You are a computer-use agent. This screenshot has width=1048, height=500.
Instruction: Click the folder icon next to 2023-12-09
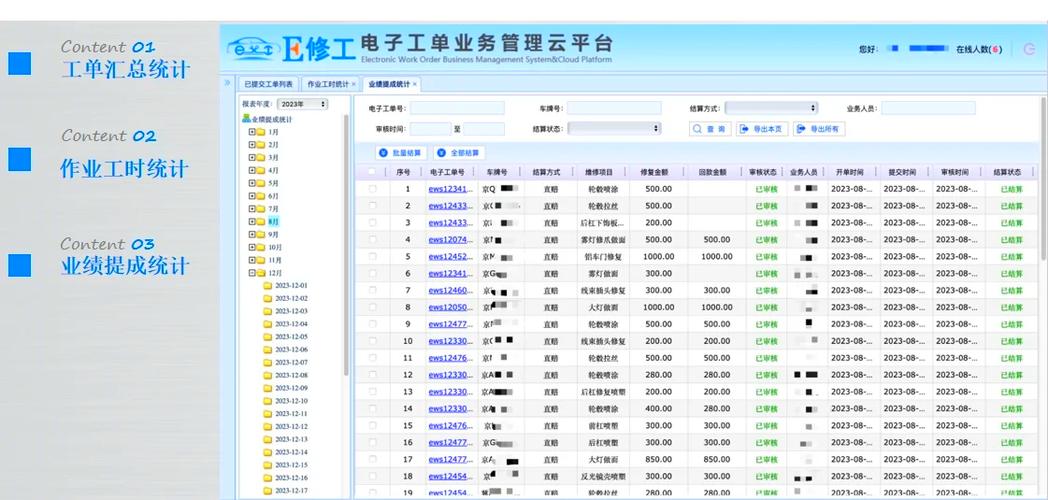tap(267, 388)
